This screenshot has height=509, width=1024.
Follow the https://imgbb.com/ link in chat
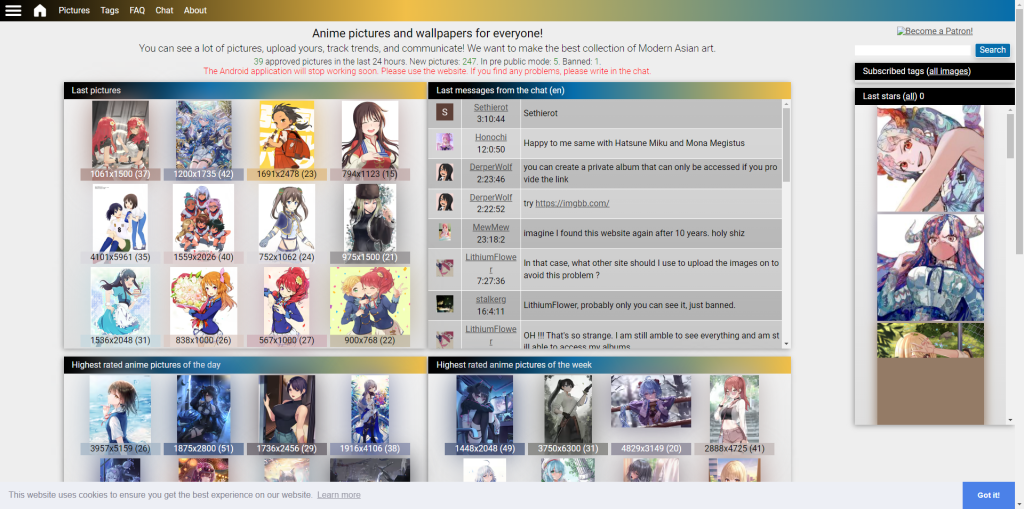point(572,203)
